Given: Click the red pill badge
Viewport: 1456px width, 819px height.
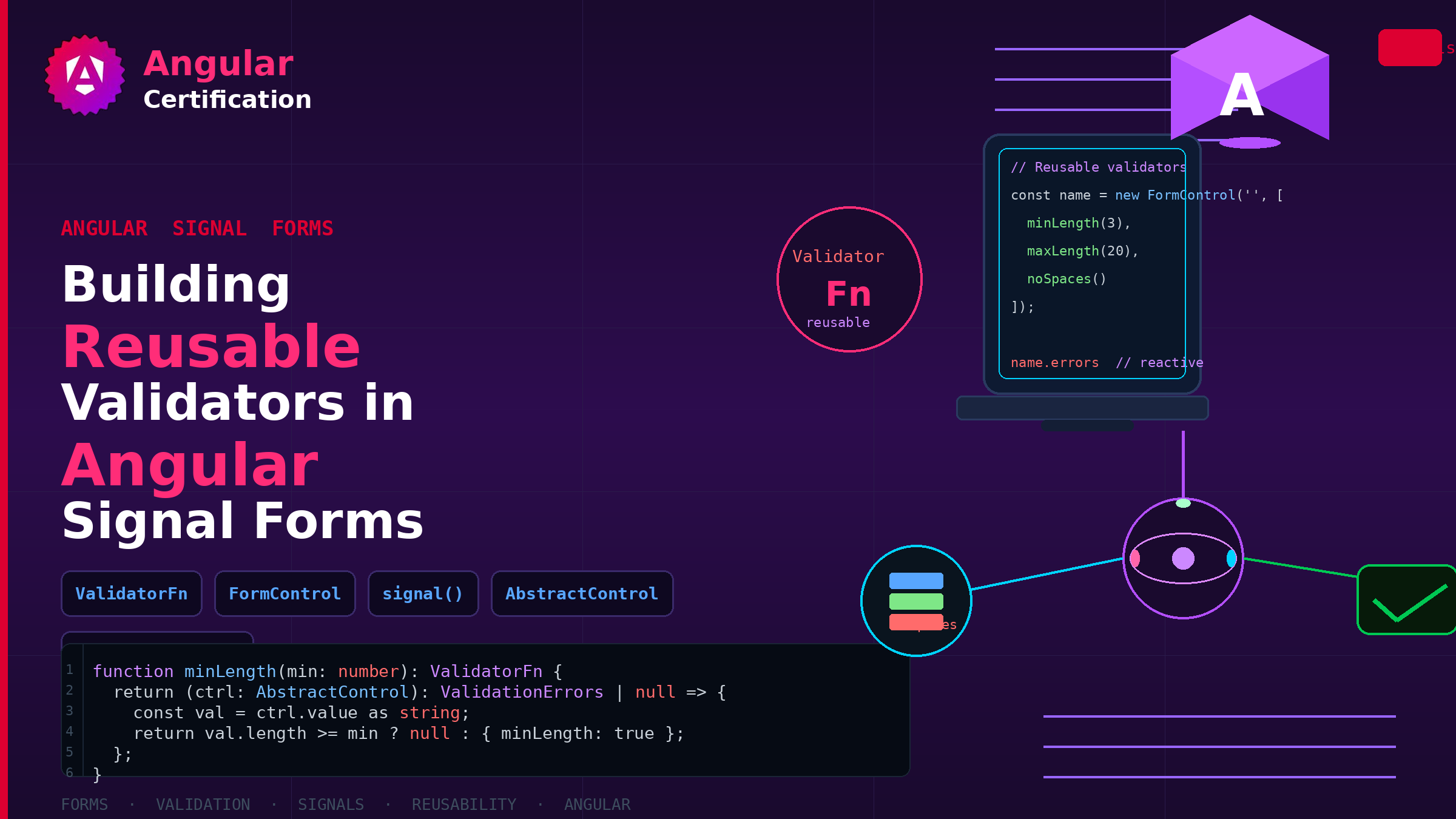Looking at the screenshot, I should (x=1410, y=48).
